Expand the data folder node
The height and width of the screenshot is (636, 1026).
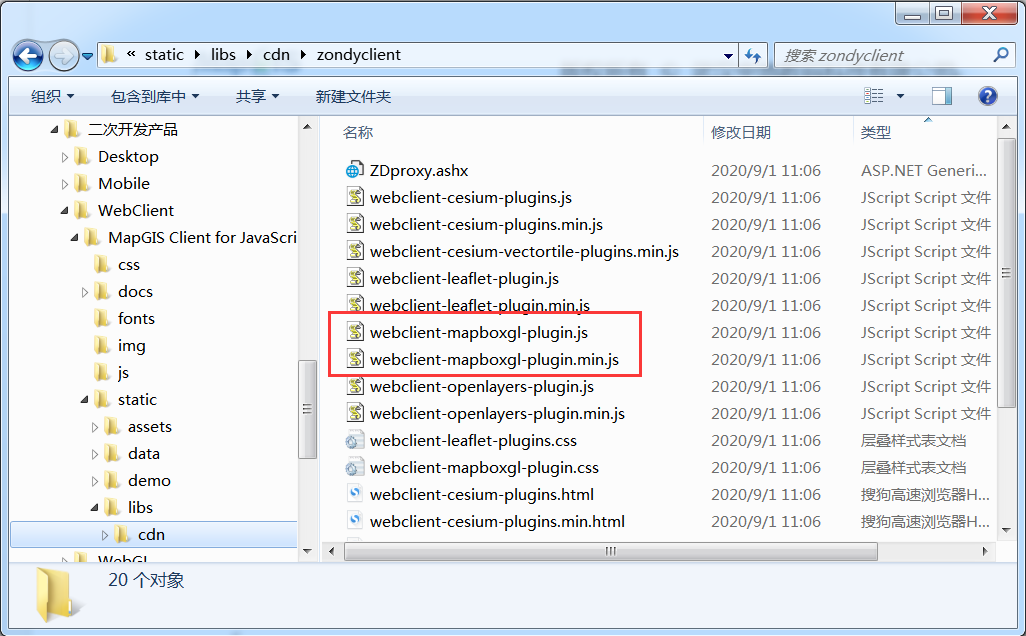(x=95, y=454)
